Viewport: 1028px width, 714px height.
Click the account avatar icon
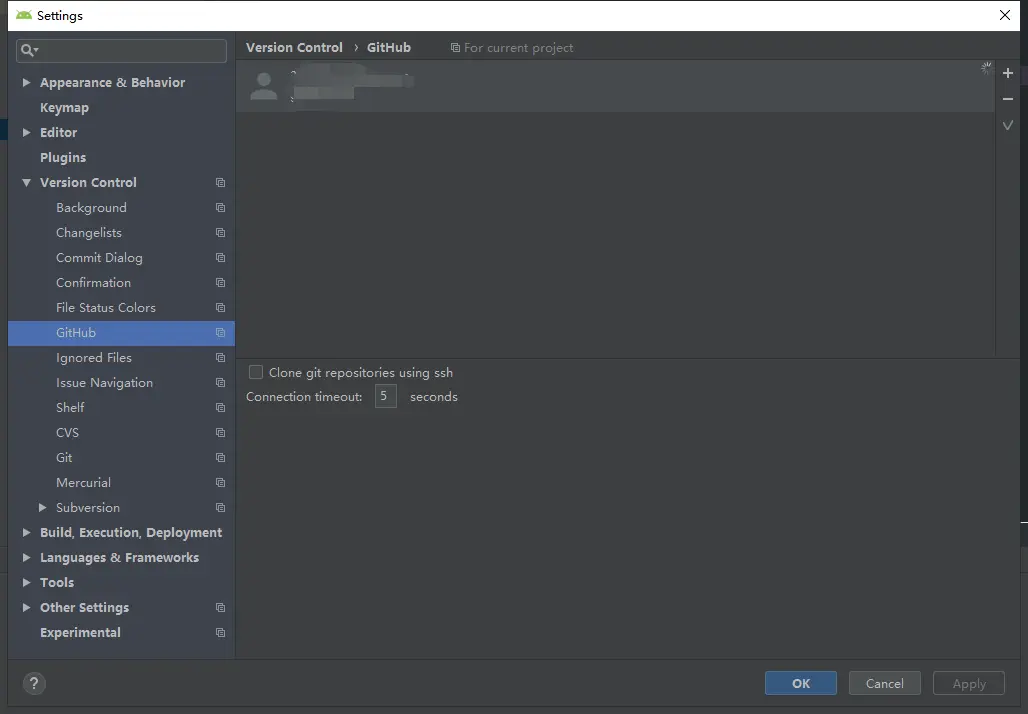coord(264,87)
